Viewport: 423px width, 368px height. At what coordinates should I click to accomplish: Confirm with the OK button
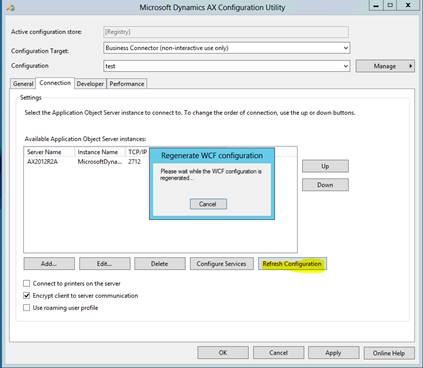223,353
